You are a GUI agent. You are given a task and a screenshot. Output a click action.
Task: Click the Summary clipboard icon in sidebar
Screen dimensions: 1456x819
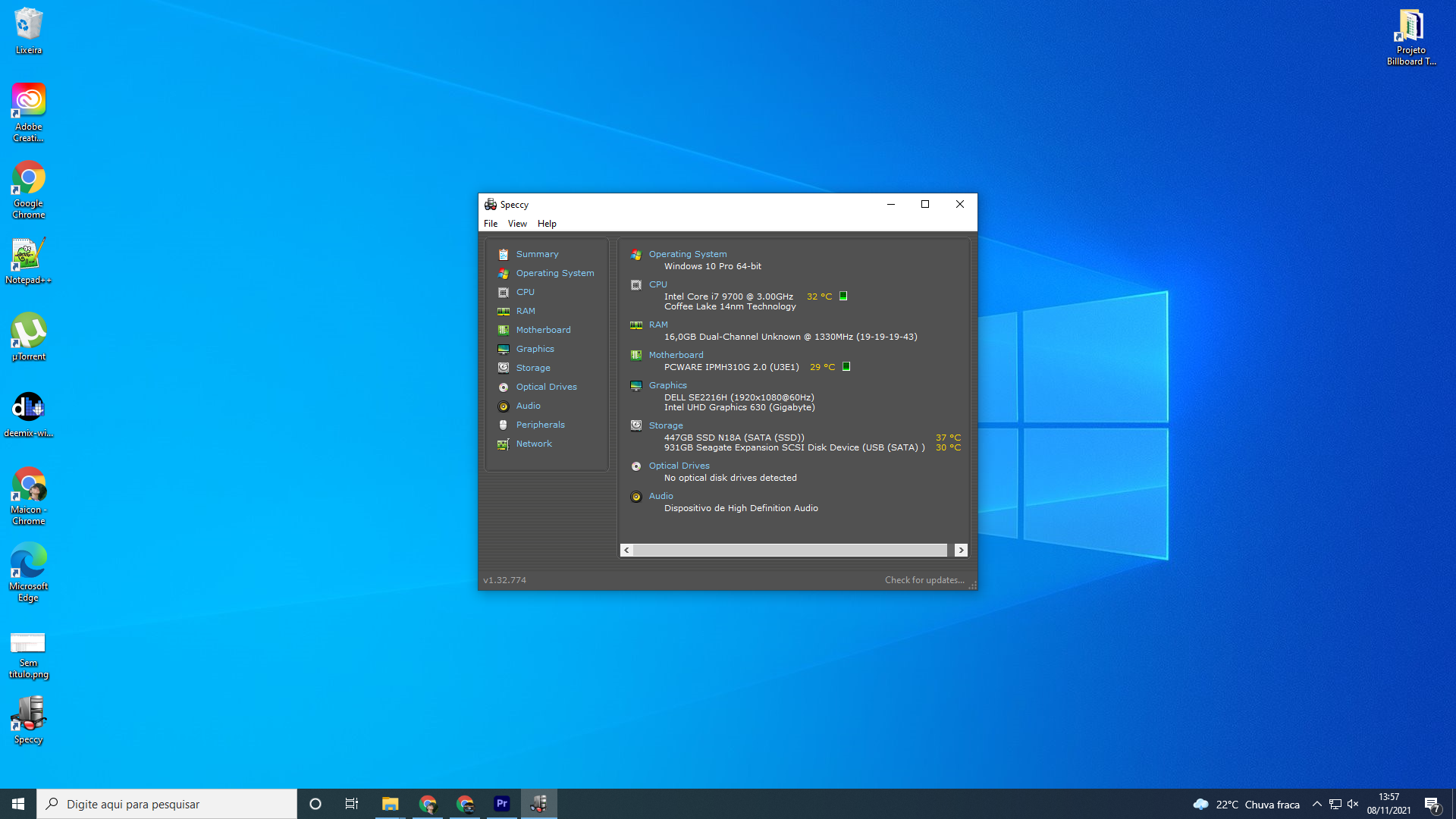coord(504,255)
